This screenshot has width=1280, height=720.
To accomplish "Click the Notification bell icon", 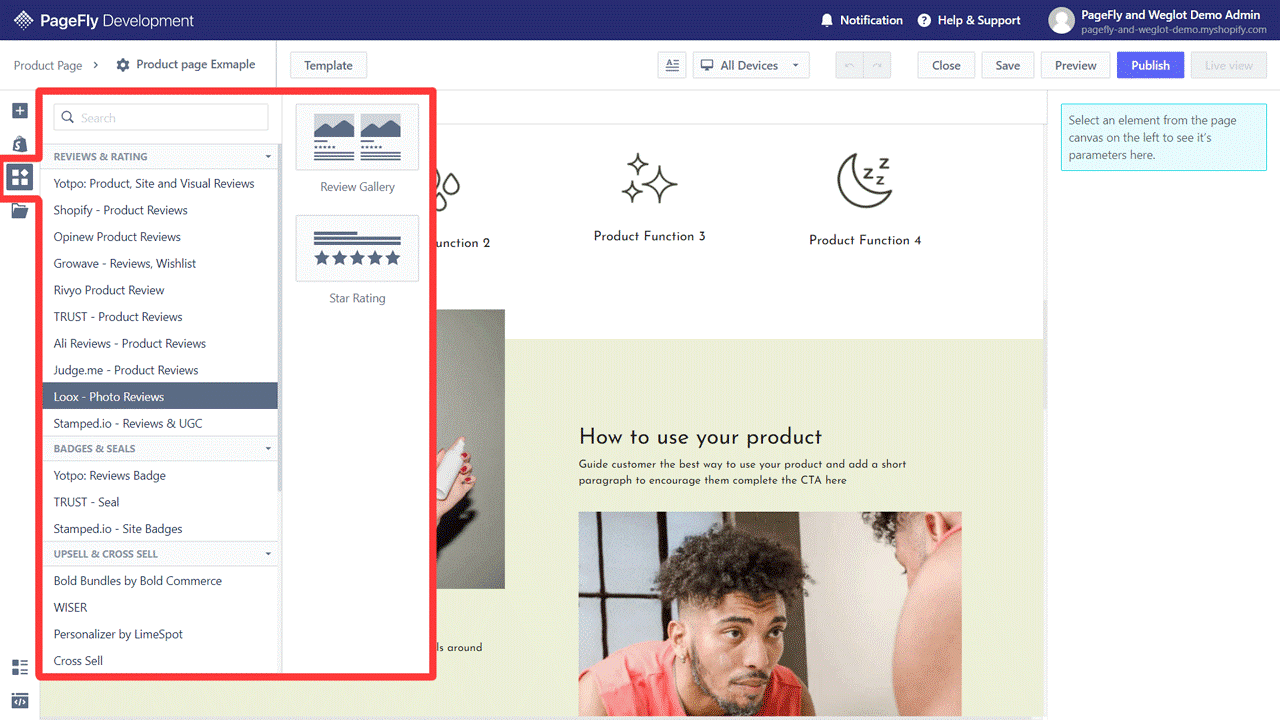I will coord(826,20).
